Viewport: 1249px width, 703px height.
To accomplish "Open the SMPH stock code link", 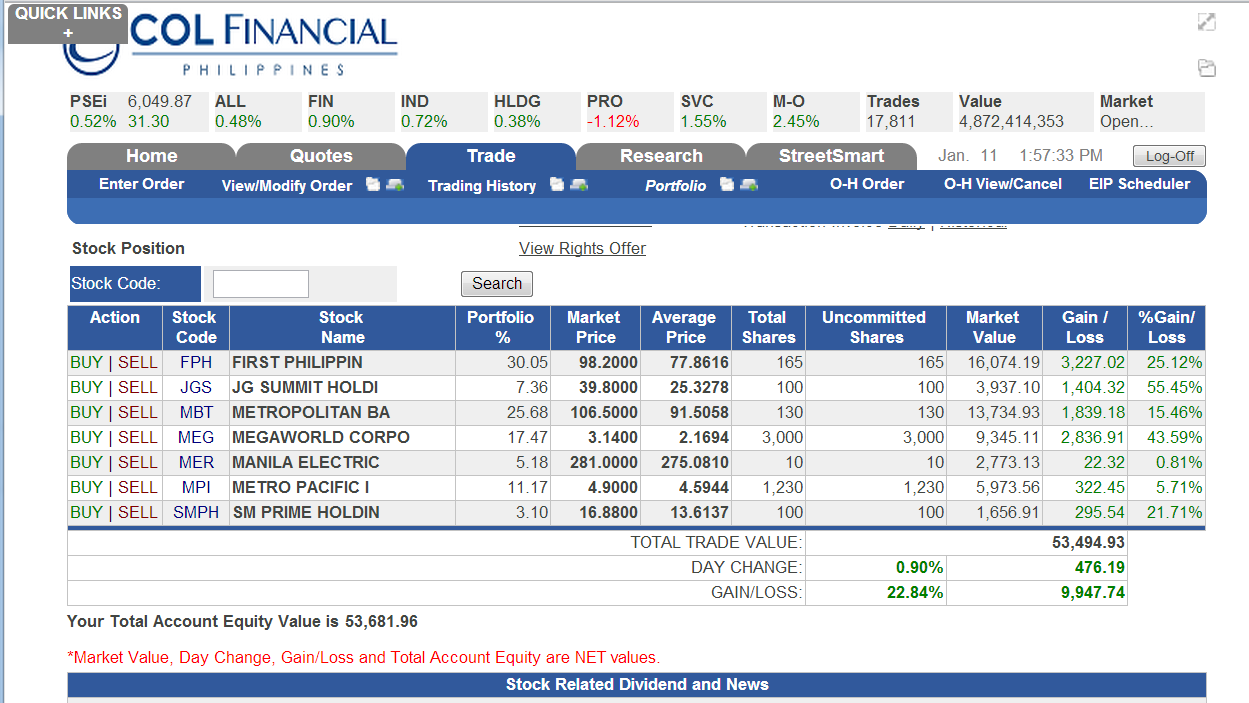I will (x=196, y=512).
